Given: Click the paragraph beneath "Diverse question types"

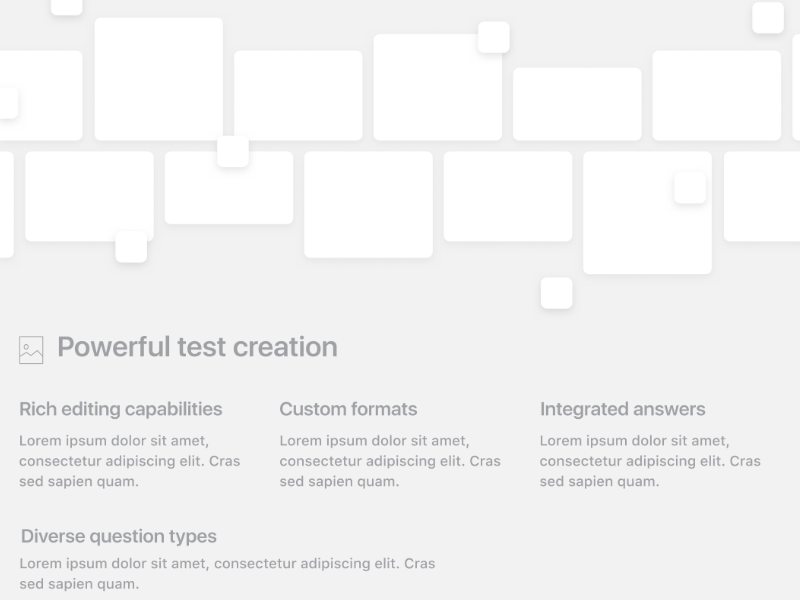Looking at the screenshot, I should [x=227, y=574].
